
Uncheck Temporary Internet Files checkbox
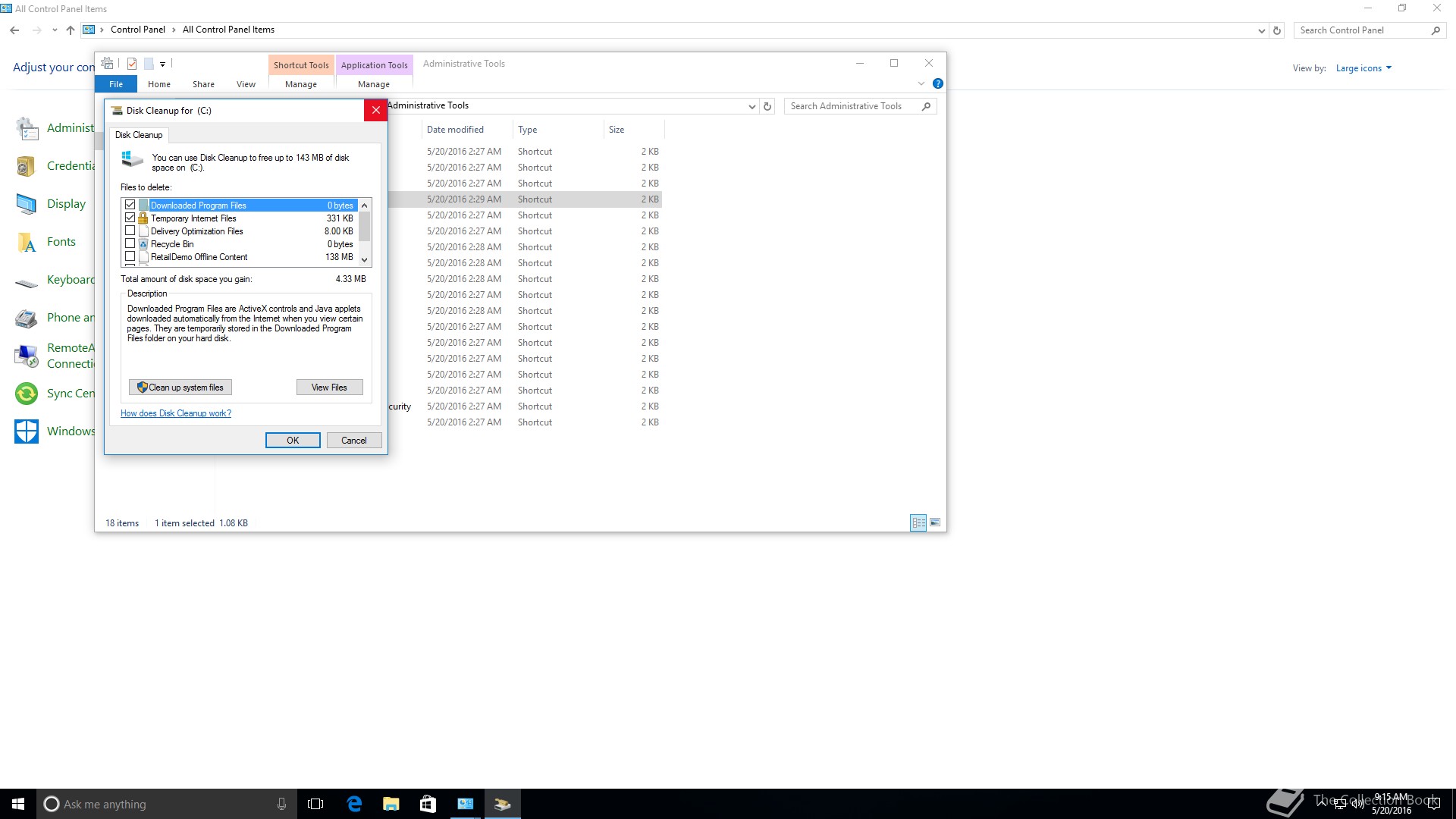(130, 218)
